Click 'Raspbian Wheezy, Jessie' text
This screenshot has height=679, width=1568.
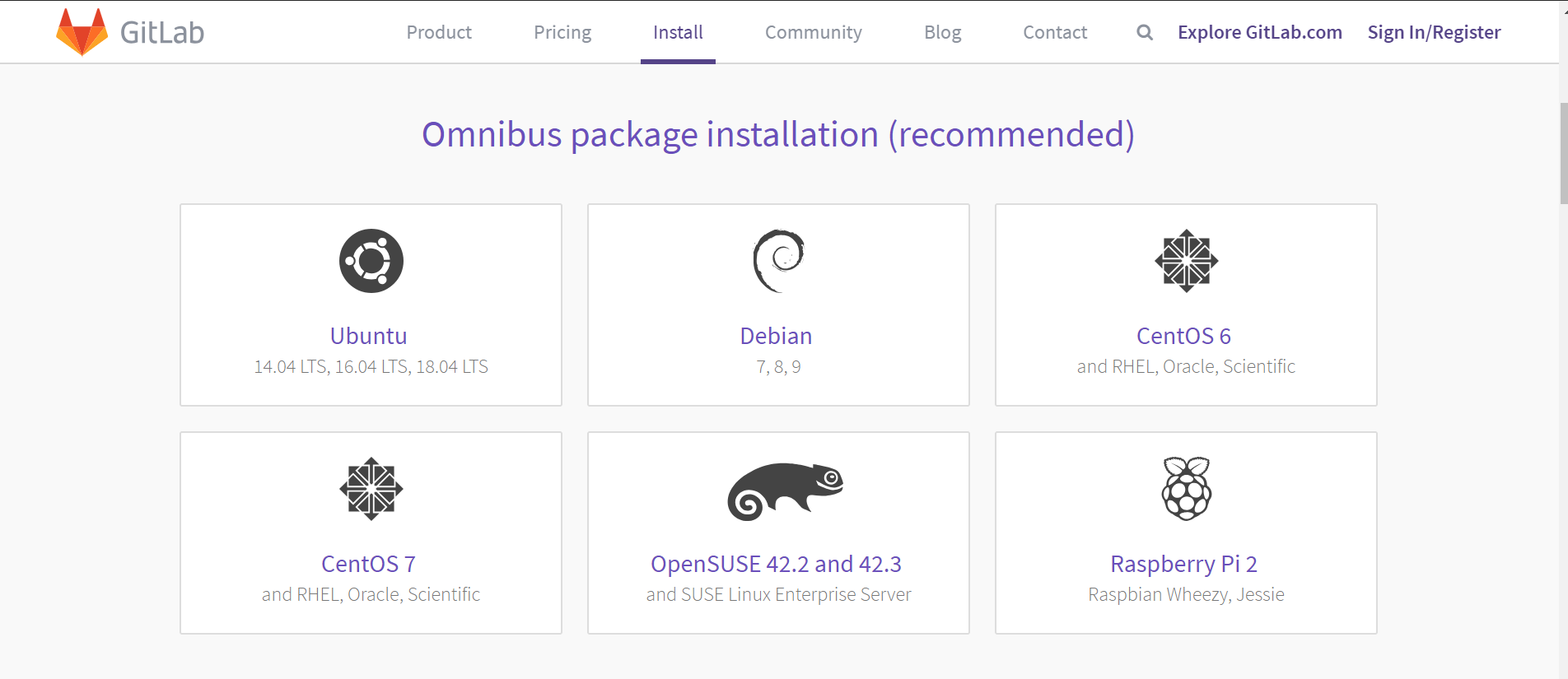click(1186, 594)
